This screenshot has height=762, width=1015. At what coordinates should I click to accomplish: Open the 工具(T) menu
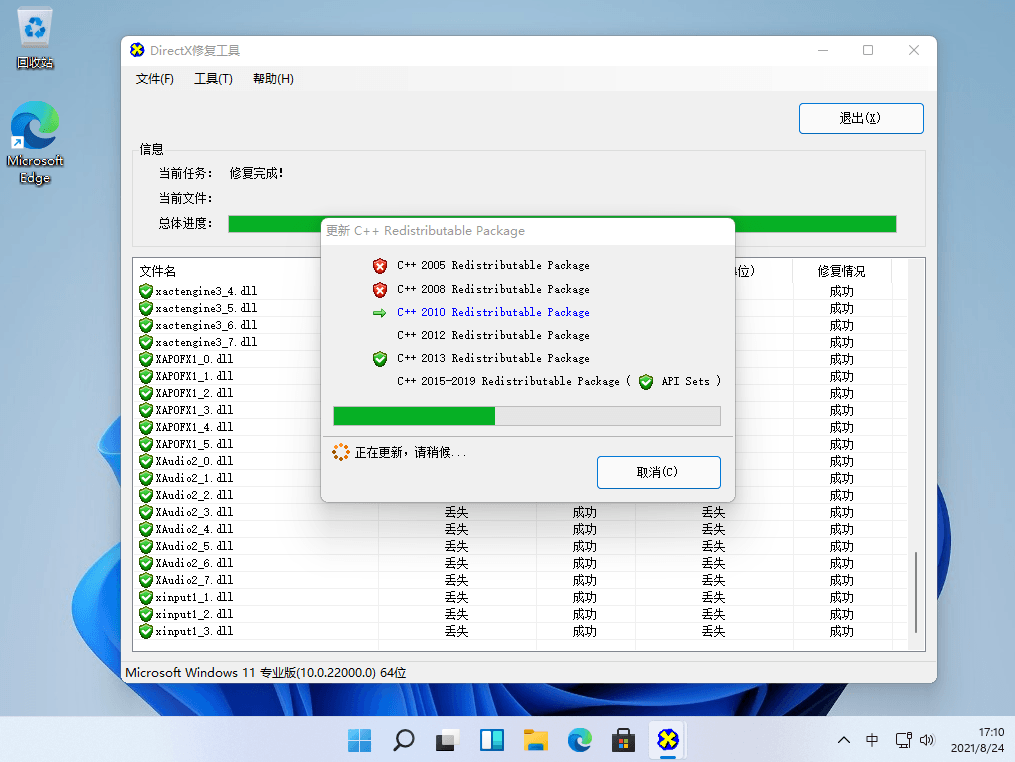coord(213,79)
